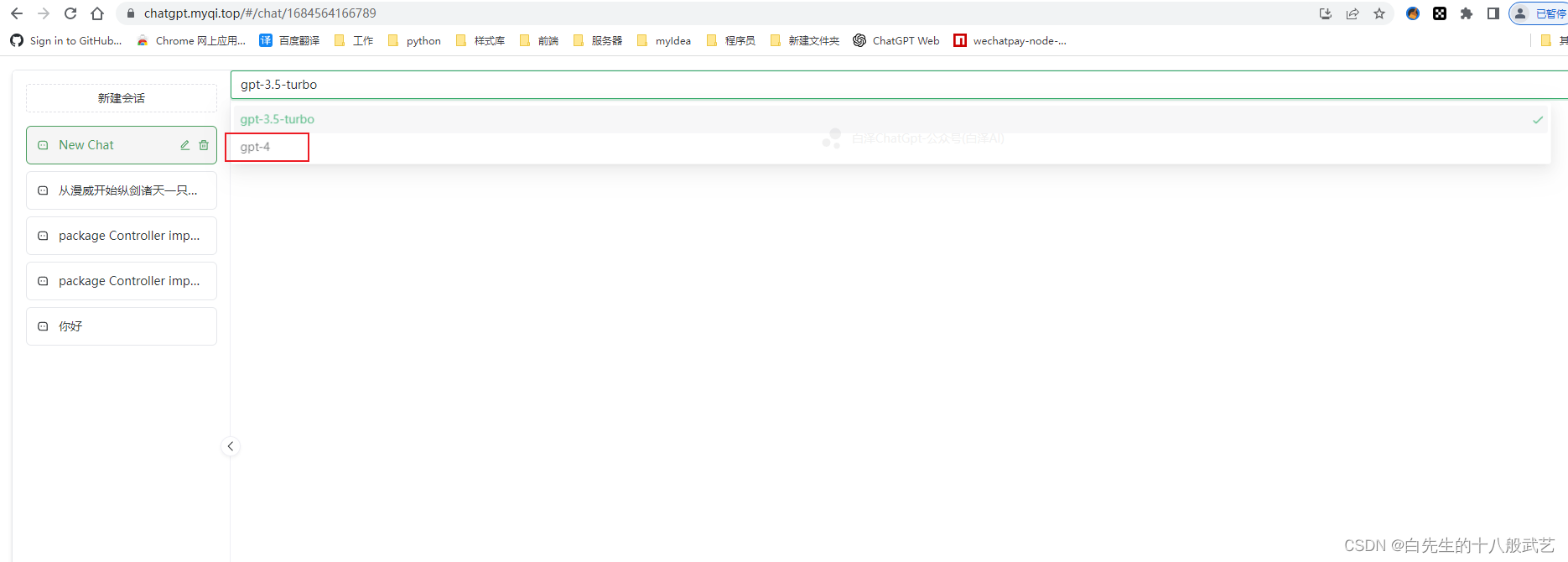Click the message icon beside 你好
Viewport: 1568px width, 562px height.
43,326
